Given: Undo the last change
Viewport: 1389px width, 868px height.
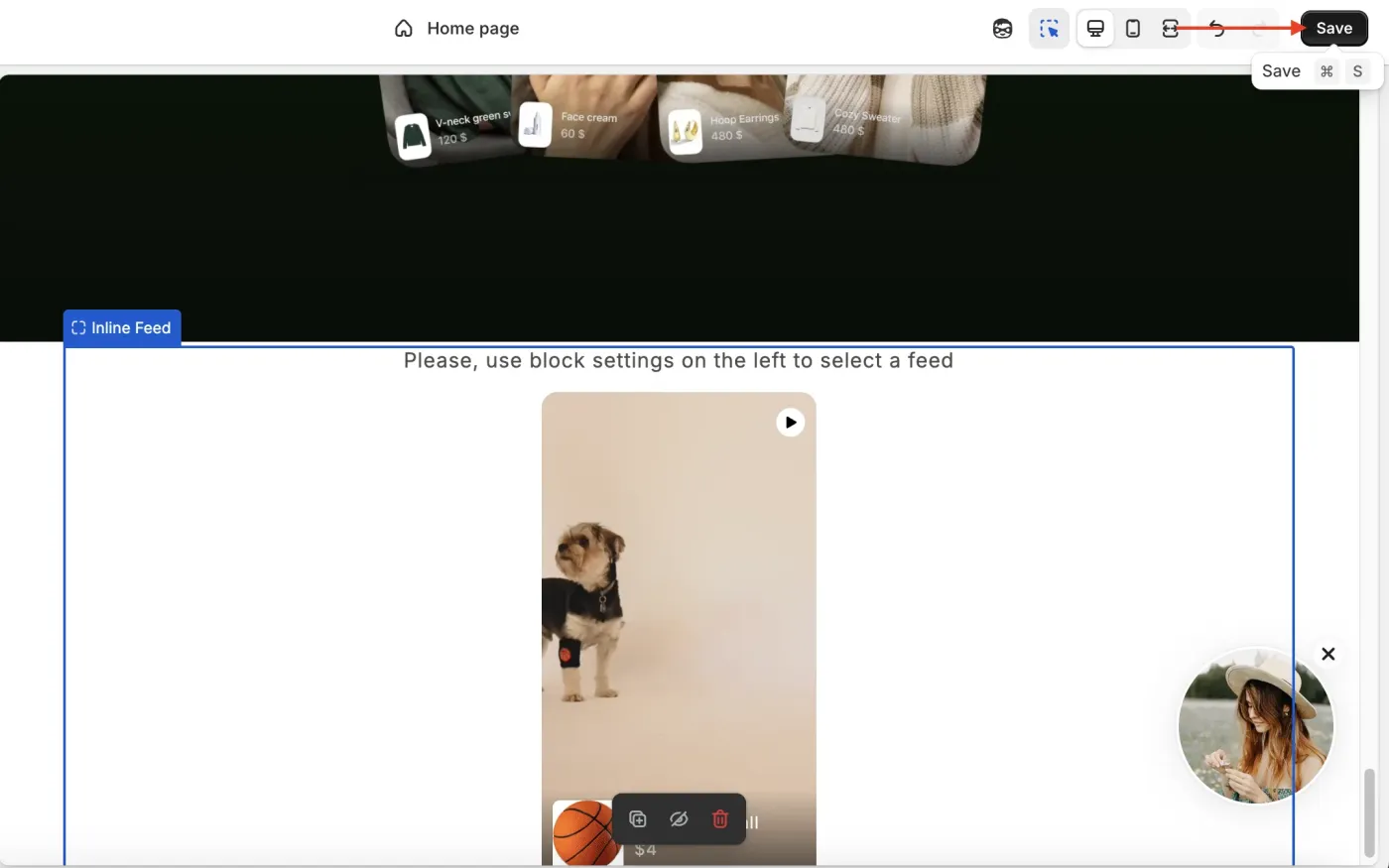Looking at the screenshot, I should point(1217,28).
